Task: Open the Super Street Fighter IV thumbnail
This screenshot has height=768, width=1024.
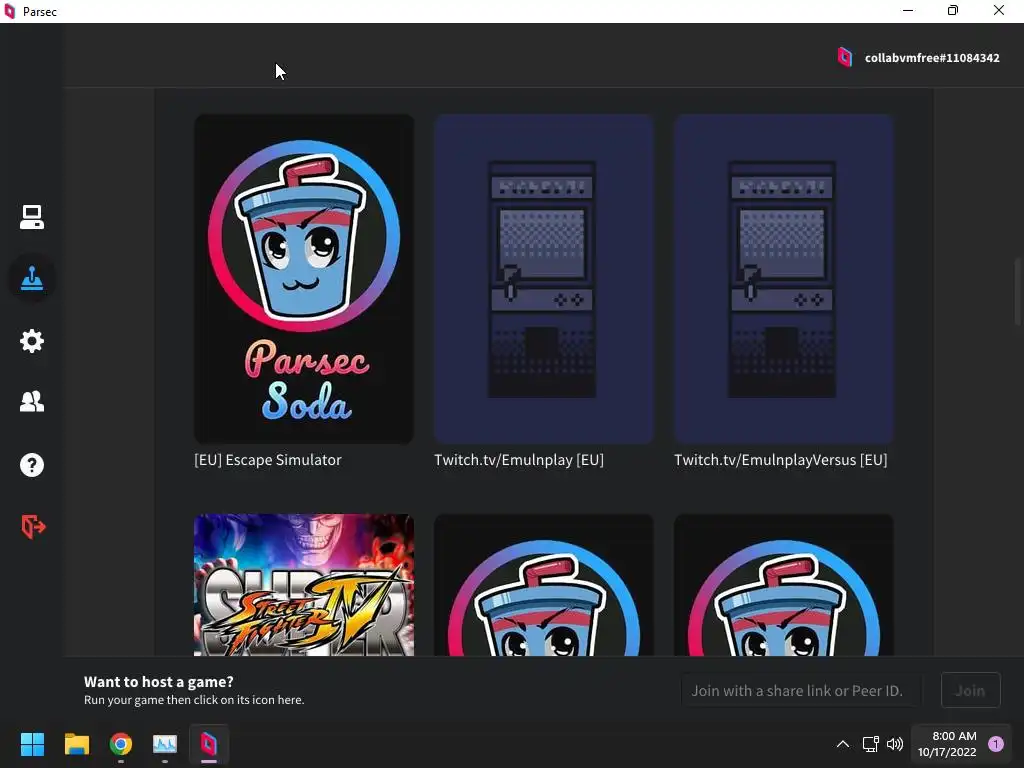Action: coord(304,584)
